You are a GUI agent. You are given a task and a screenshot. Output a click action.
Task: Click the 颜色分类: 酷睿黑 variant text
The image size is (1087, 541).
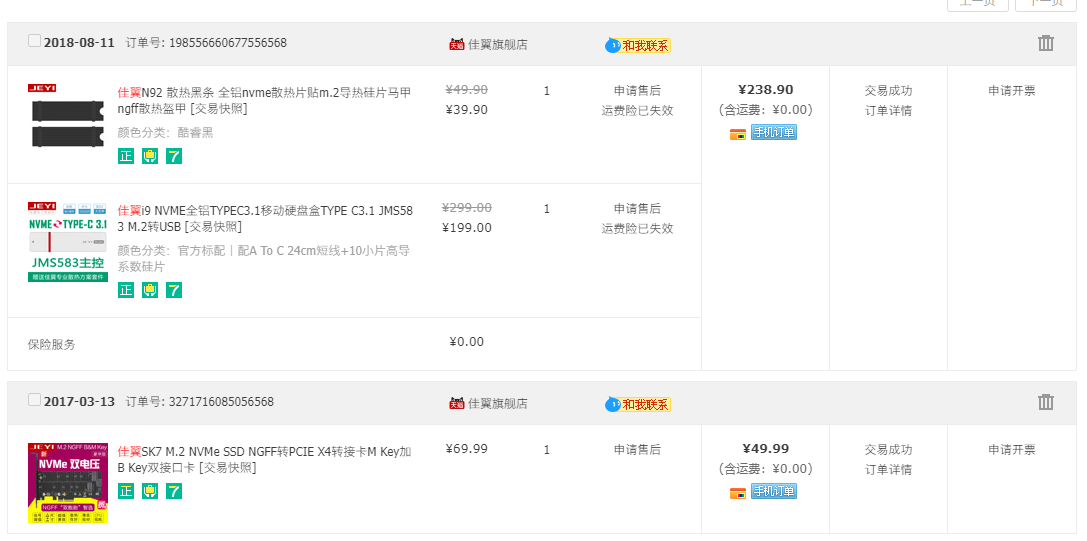coord(165,132)
